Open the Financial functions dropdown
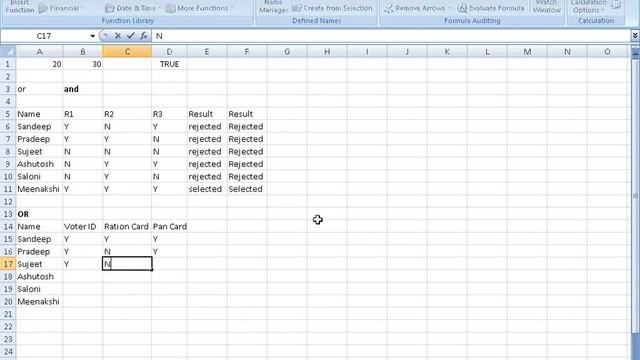The image size is (640, 360). coord(61,8)
